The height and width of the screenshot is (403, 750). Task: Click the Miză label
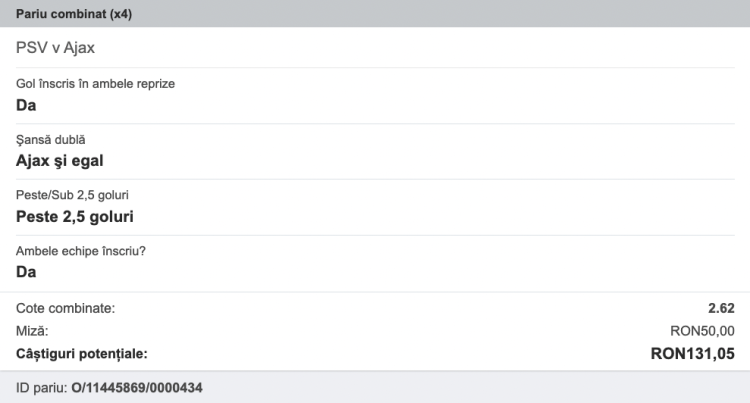coord(32,330)
